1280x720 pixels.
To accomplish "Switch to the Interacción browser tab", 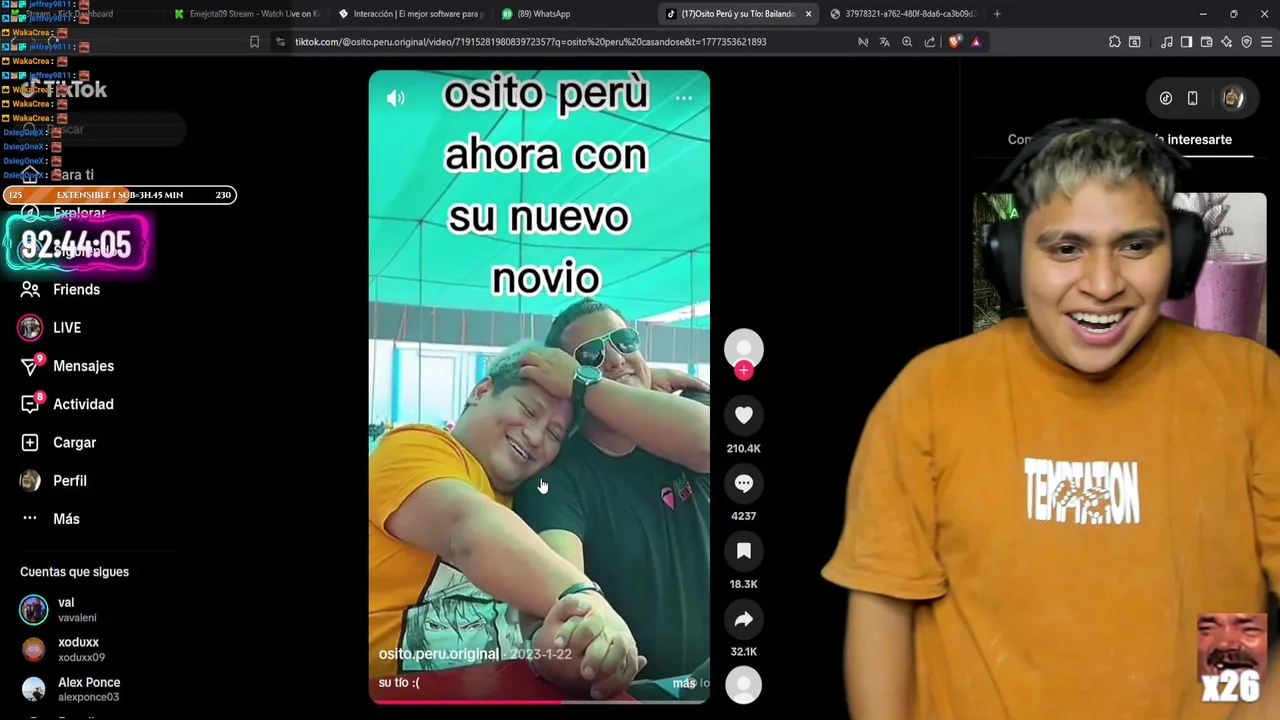I will pyautogui.click(x=410, y=14).
